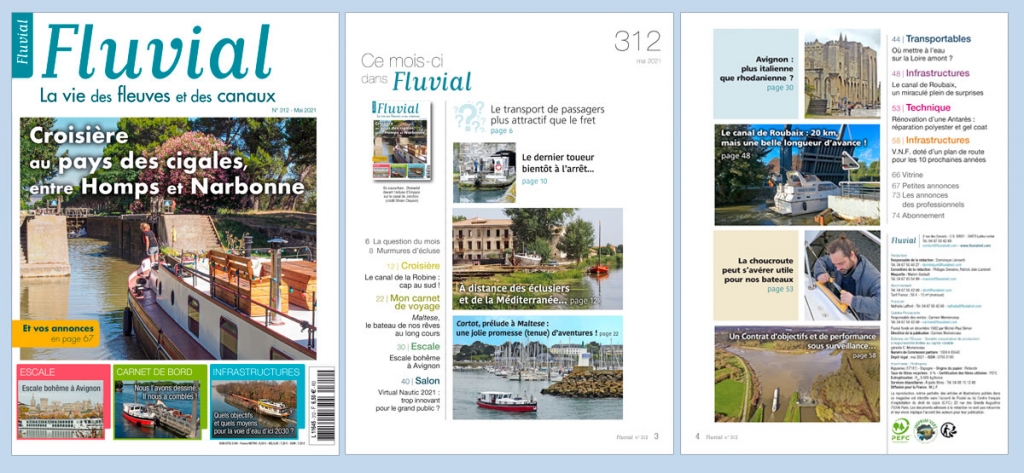Click the 'Ce mois-ci dans Fluvial' heading
1024x473 pixels.
[x=416, y=72]
